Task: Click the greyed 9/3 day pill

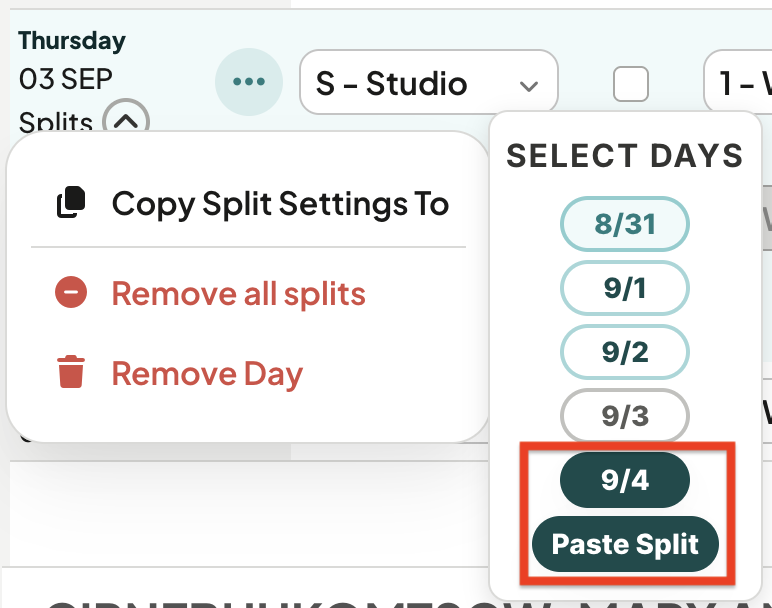Action: point(624,416)
